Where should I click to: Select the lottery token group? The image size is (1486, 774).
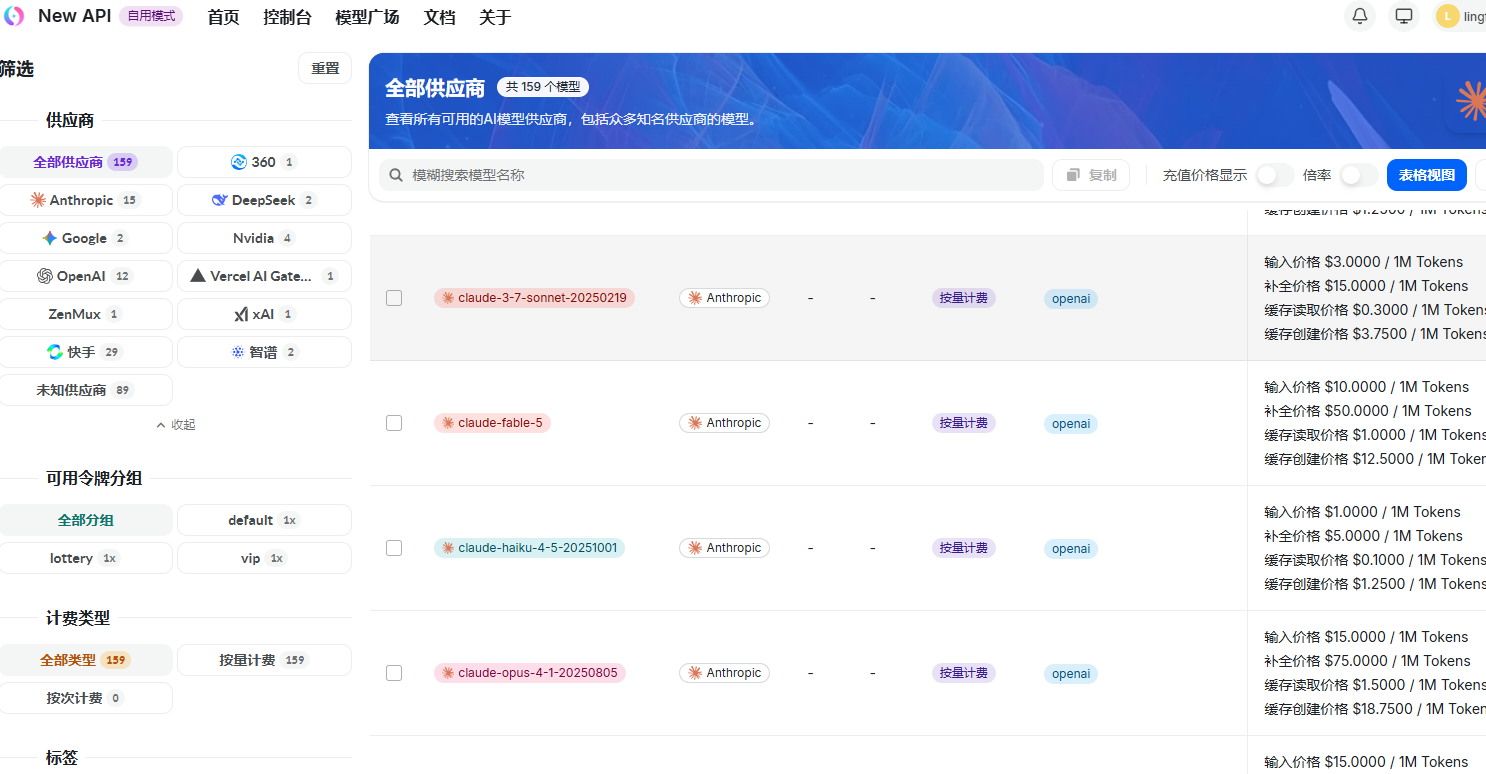click(86, 558)
